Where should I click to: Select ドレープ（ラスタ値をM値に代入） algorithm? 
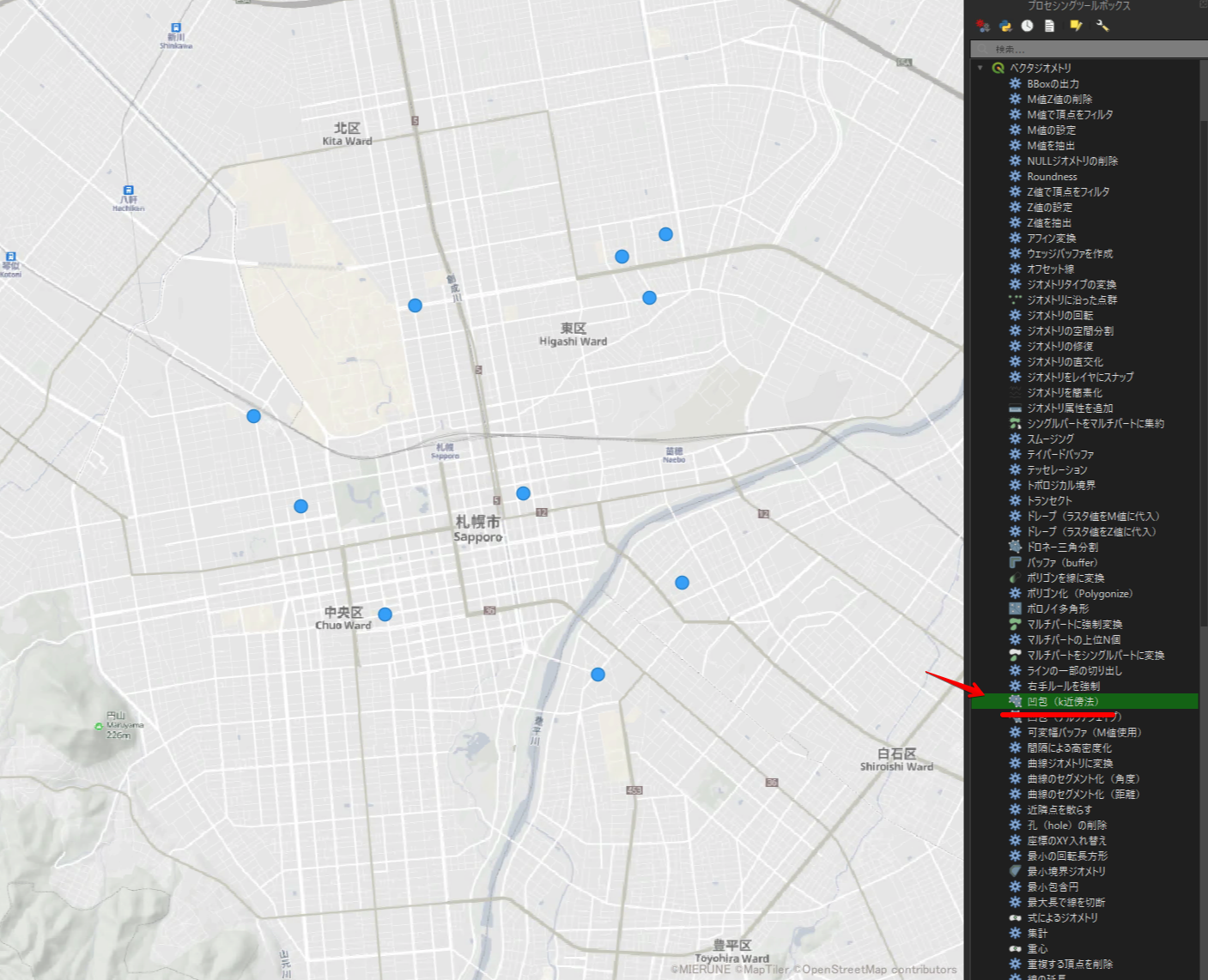1093,516
